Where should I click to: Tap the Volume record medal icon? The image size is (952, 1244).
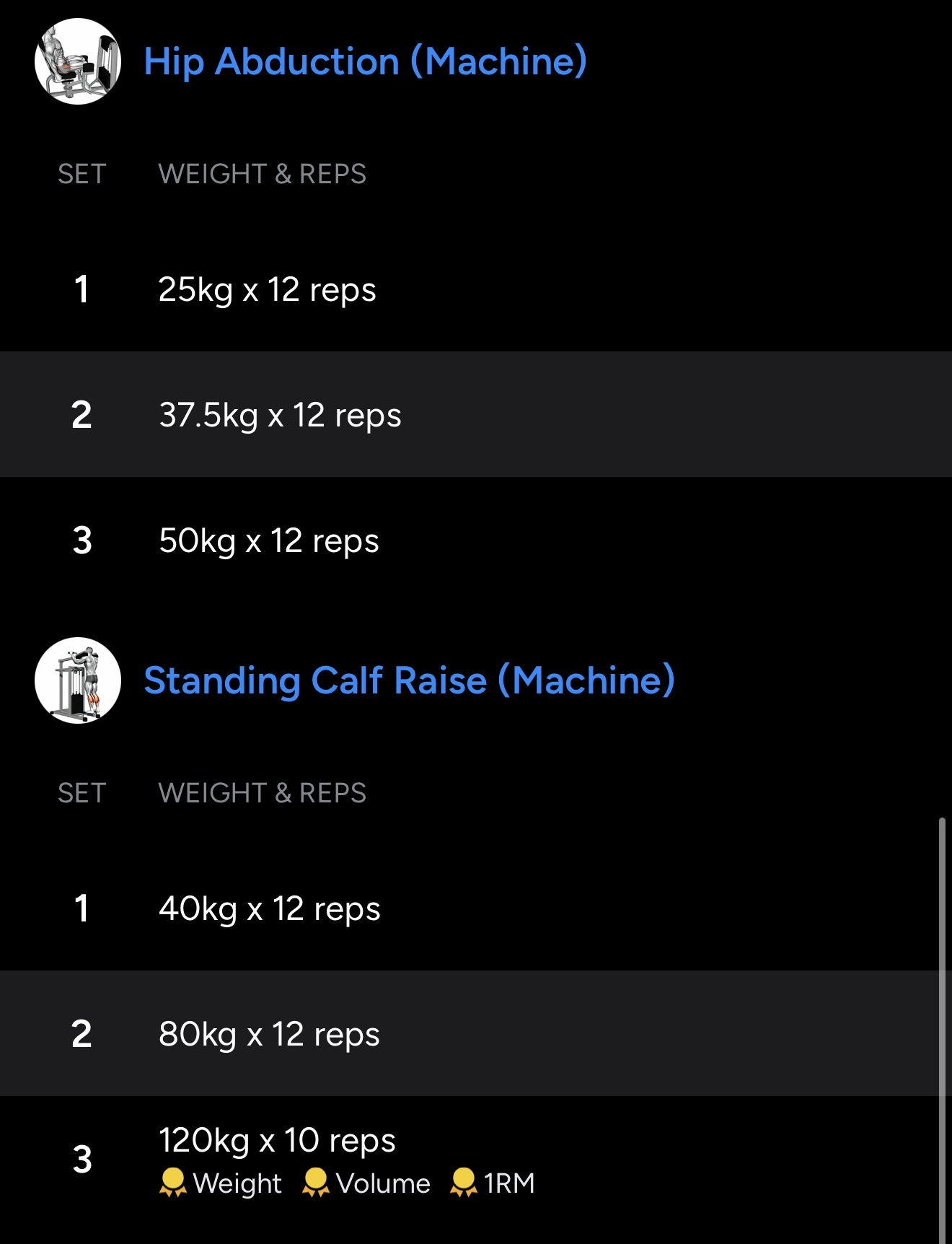316,1183
